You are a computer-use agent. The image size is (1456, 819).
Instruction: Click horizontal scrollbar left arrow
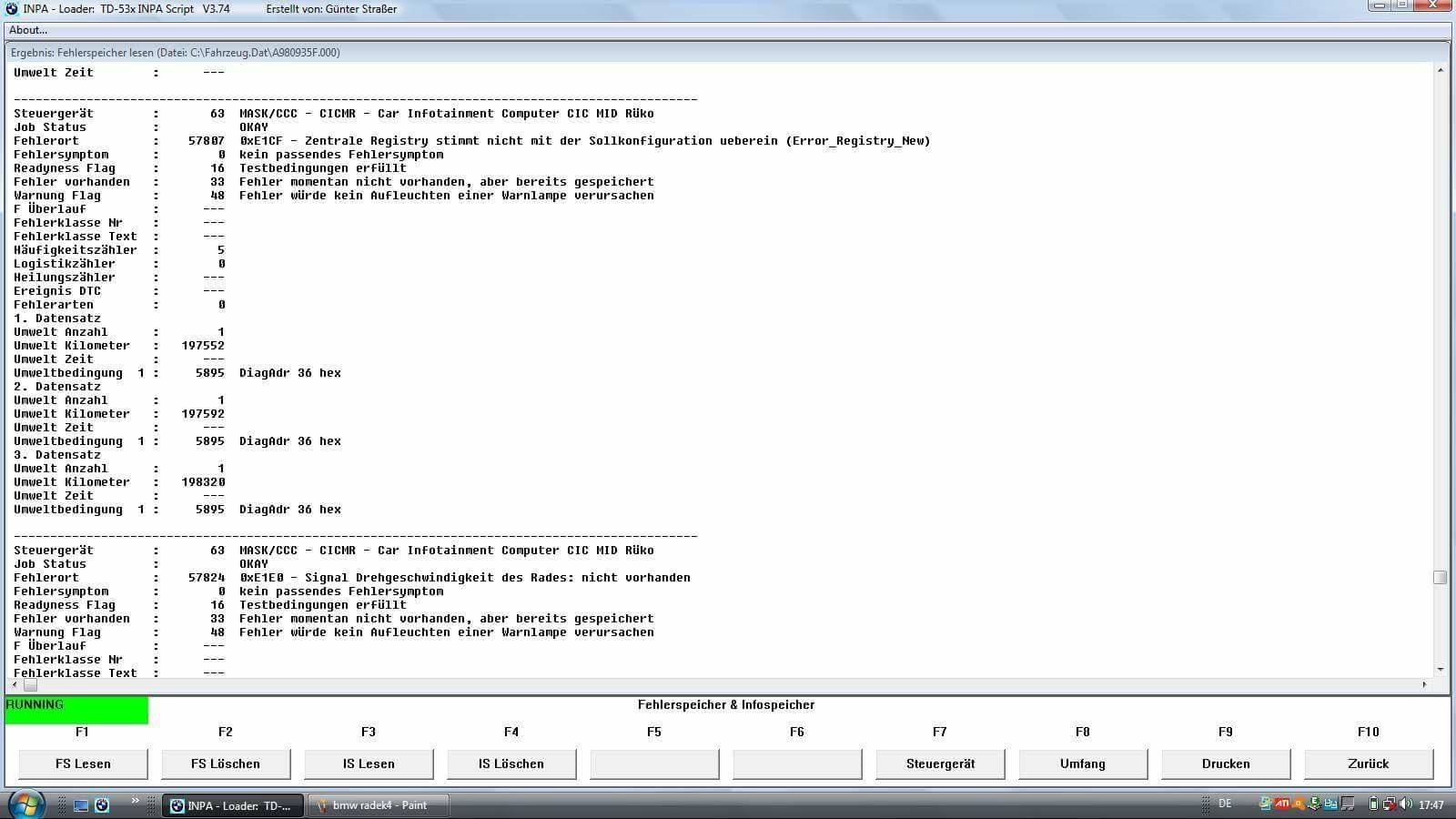click(x=15, y=684)
